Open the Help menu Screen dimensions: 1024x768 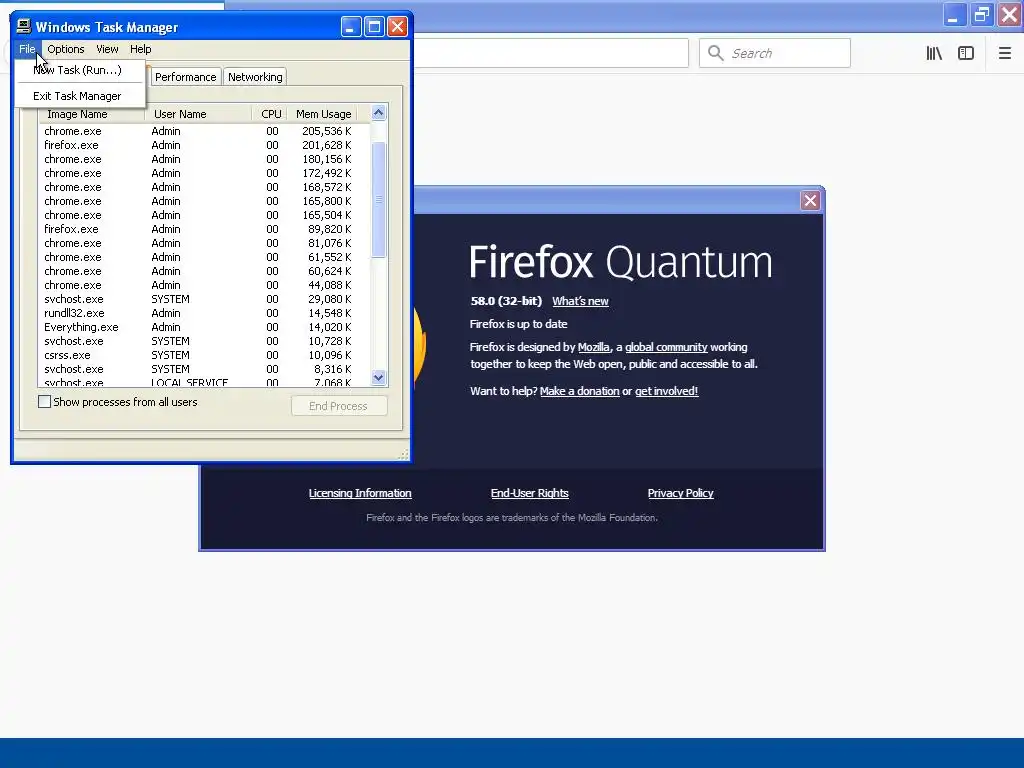[x=140, y=49]
